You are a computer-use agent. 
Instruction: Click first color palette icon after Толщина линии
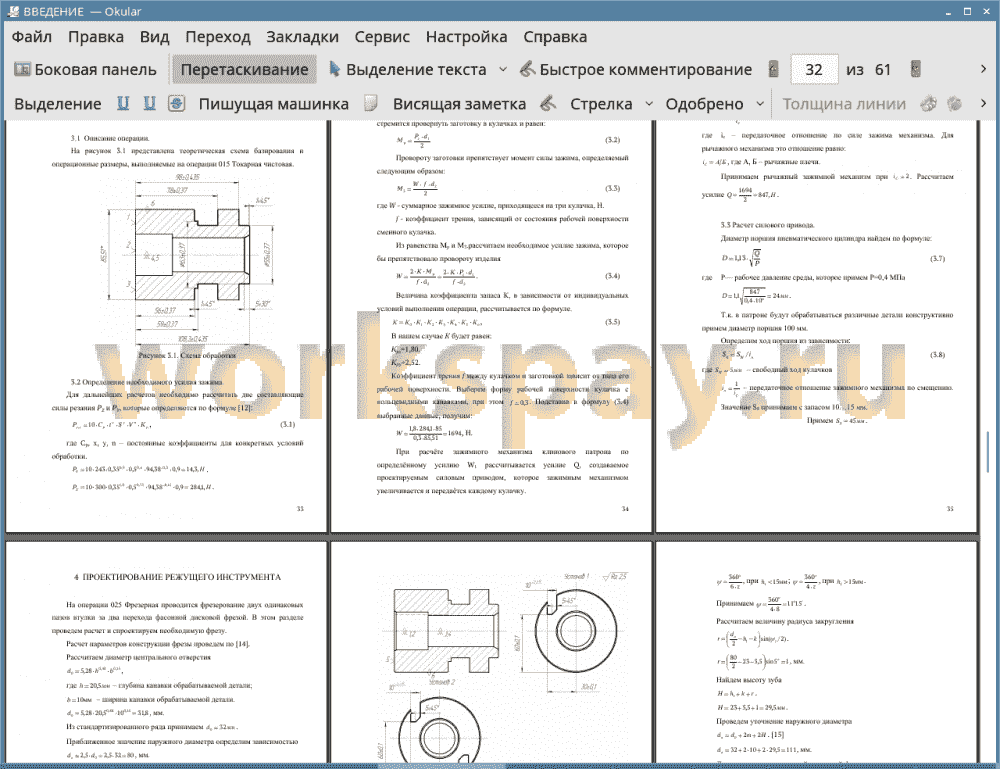[x=929, y=103]
